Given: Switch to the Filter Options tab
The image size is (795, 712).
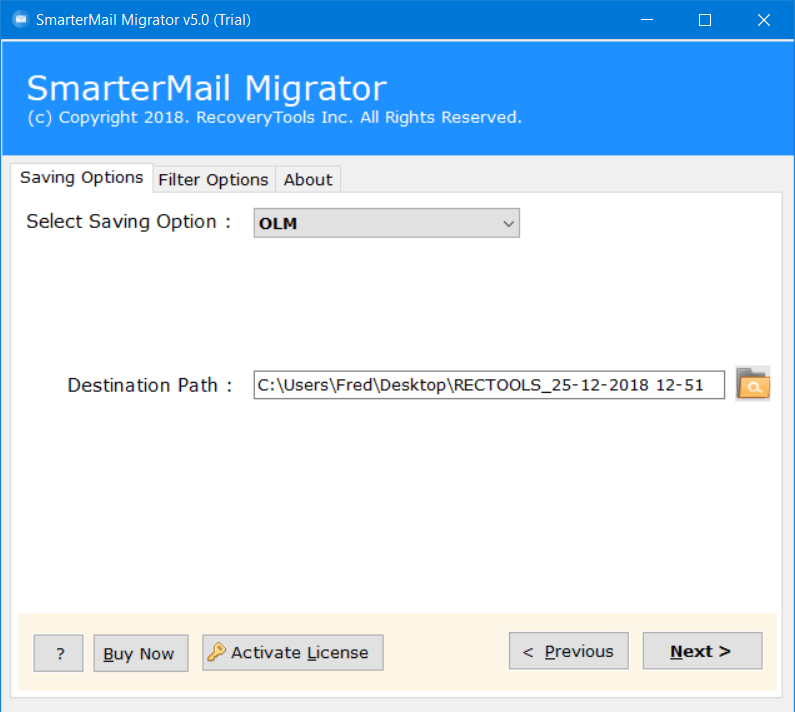Looking at the screenshot, I should click(213, 180).
